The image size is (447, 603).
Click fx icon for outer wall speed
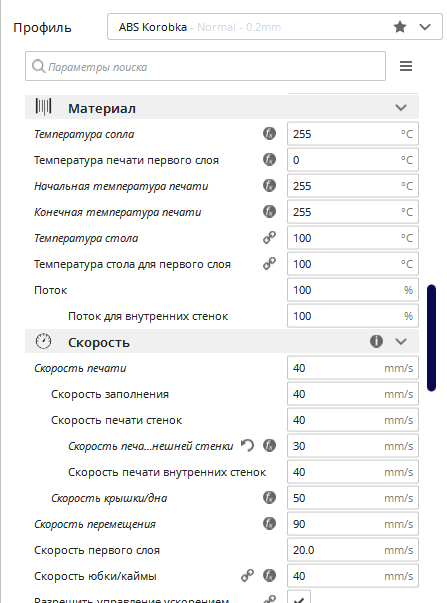269,445
